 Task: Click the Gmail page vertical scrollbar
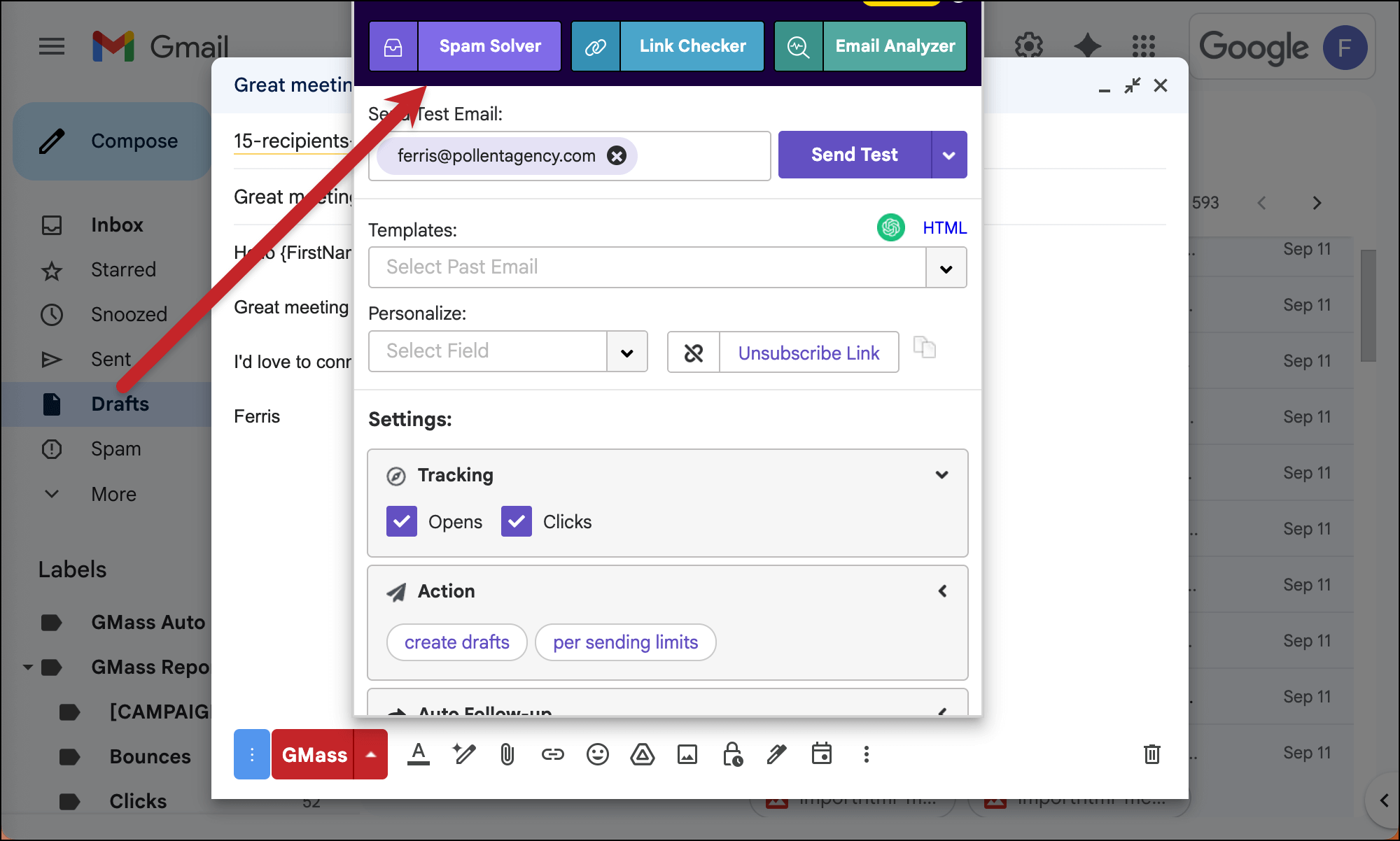1368,306
